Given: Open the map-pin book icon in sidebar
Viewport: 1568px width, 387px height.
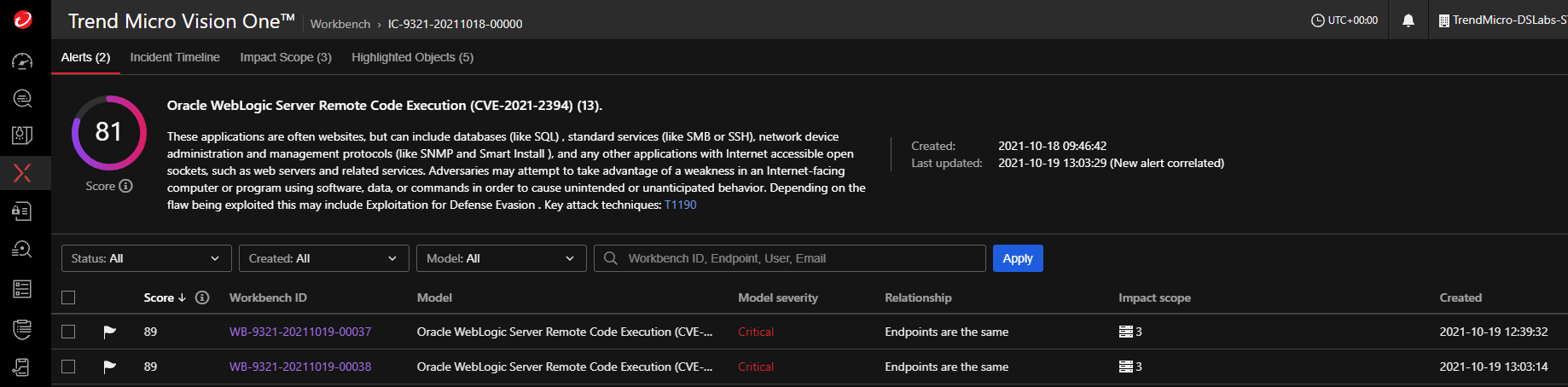Looking at the screenshot, I should [23, 135].
